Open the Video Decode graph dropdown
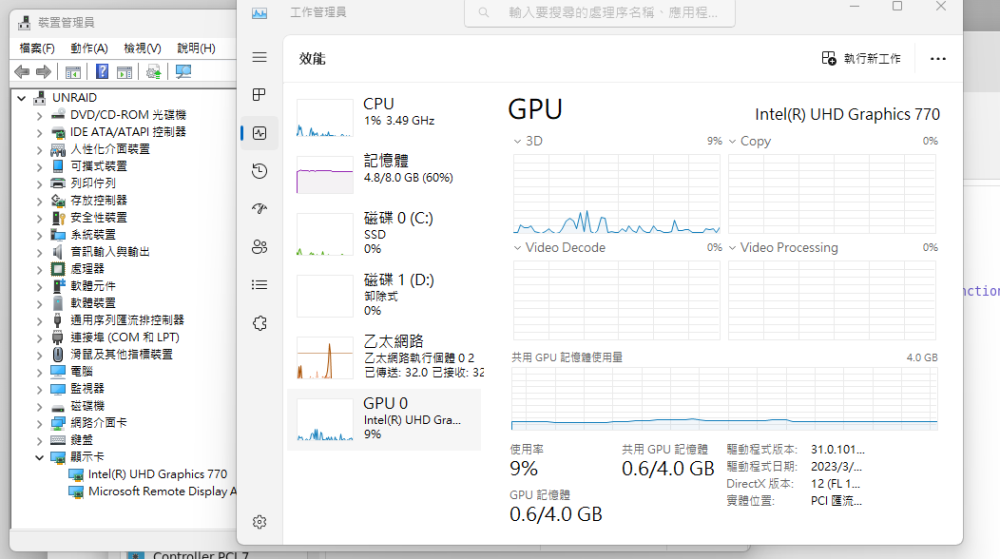Image resolution: width=1000 pixels, height=559 pixels. click(517, 248)
